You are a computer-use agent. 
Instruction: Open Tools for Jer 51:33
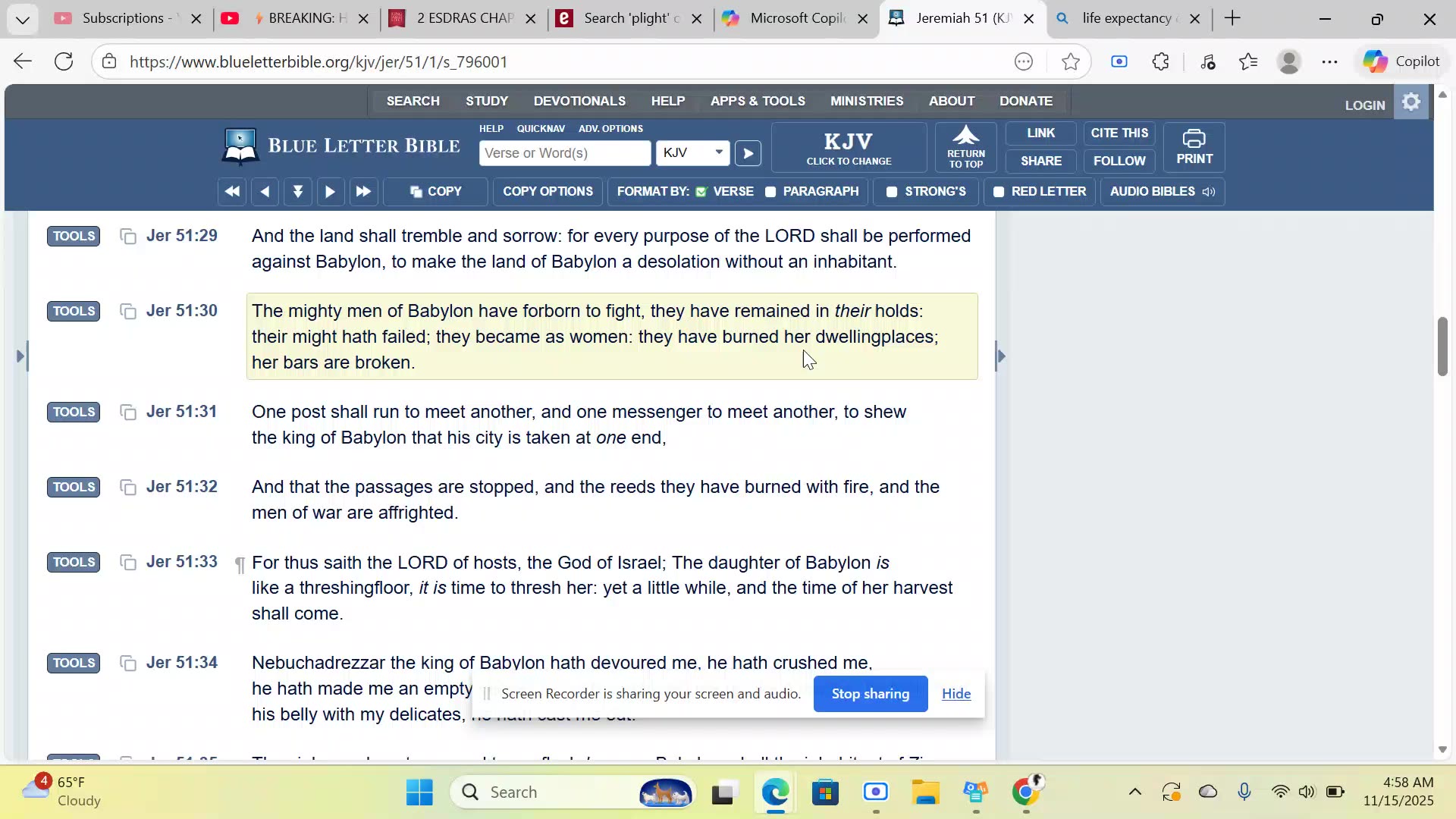[x=74, y=562]
